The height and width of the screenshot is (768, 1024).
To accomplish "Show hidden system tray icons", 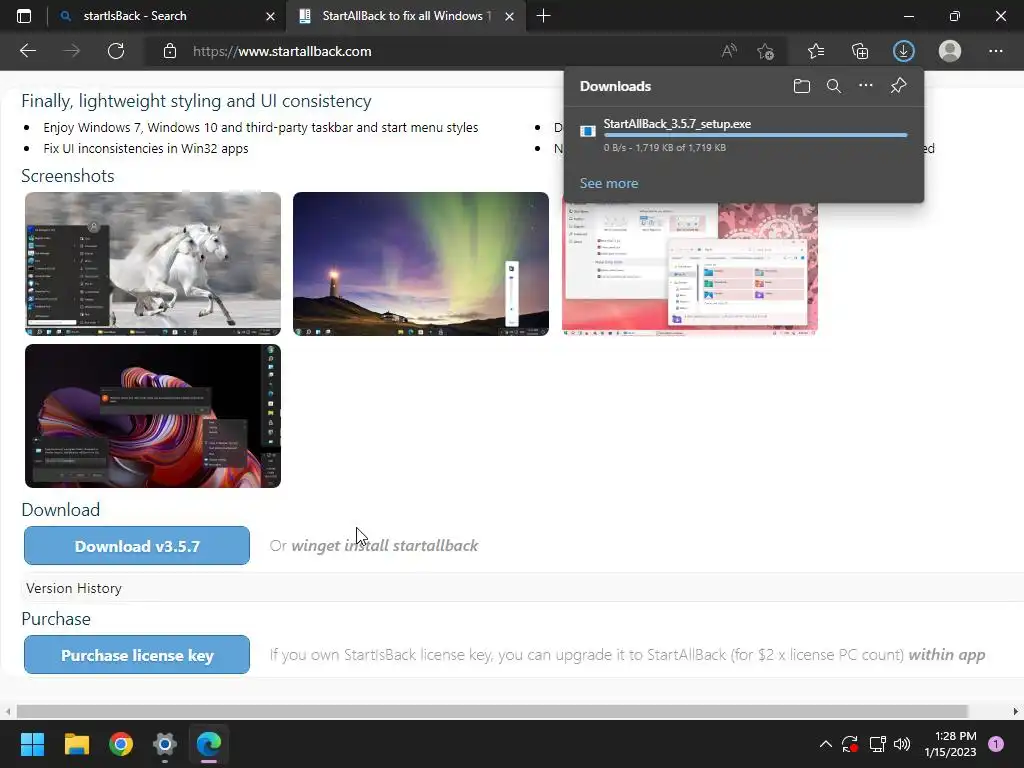I will point(825,744).
